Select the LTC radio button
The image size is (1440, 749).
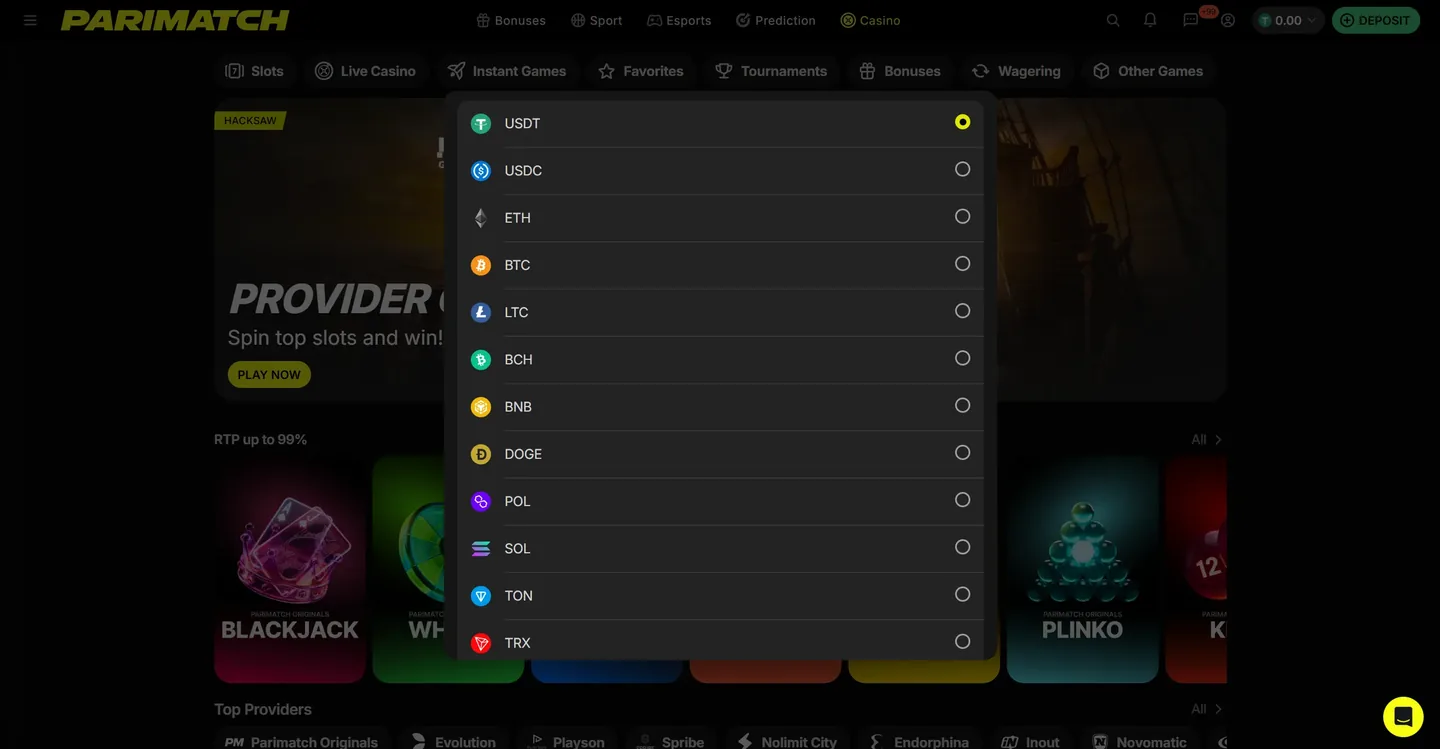click(x=963, y=311)
